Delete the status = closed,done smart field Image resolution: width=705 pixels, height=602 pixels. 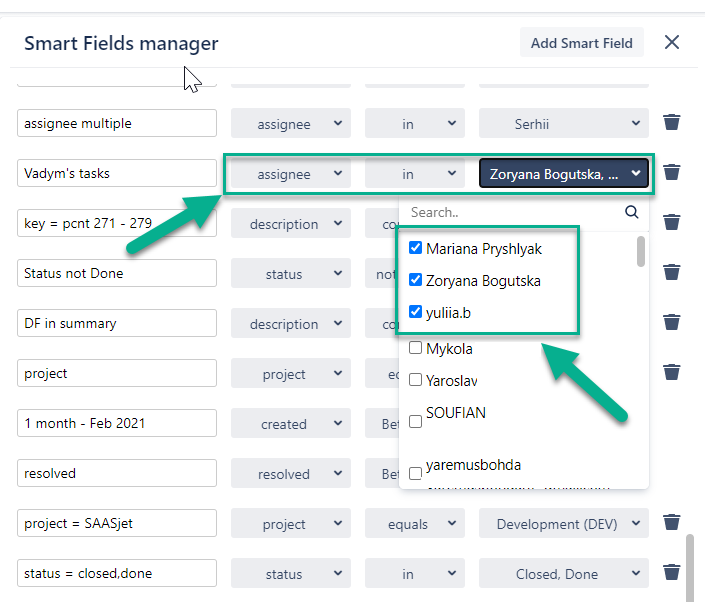[x=671, y=572]
